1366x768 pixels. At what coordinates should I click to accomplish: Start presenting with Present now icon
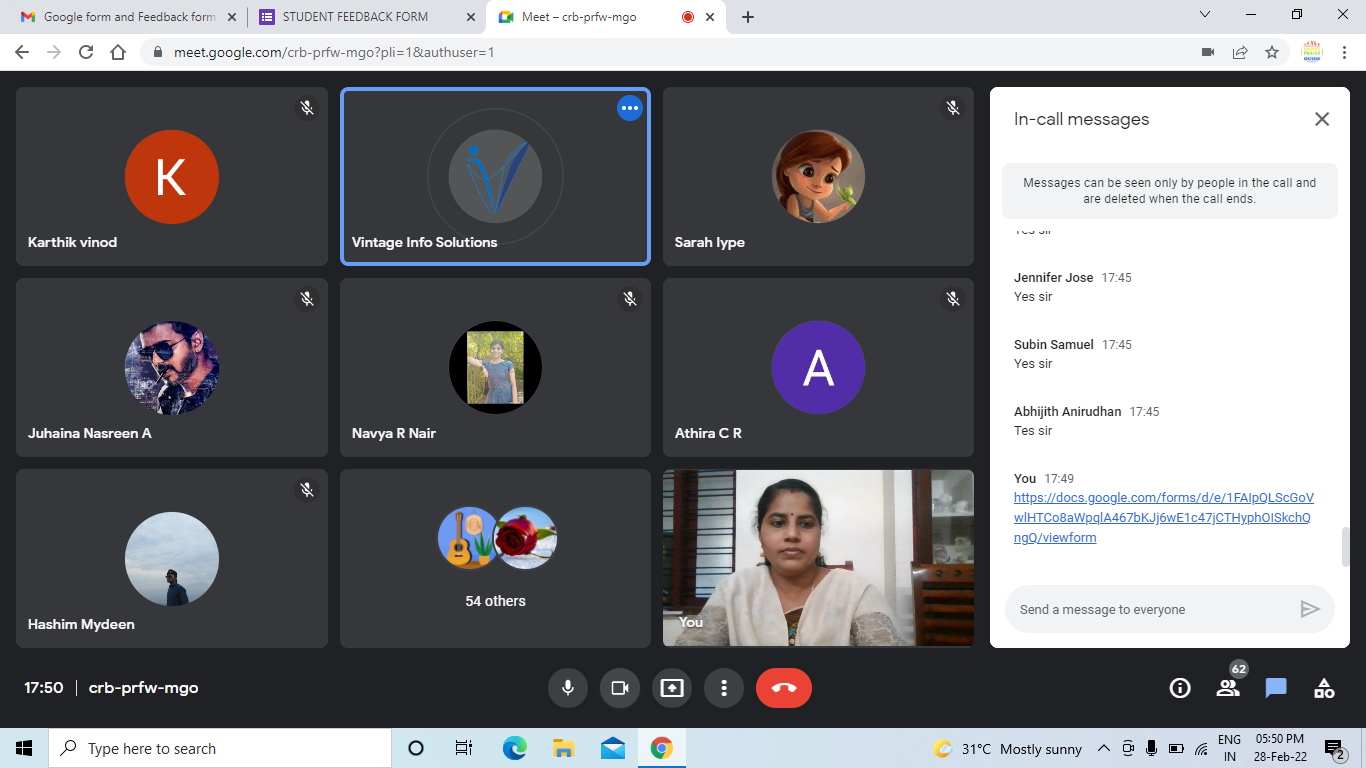pos(672,688)
